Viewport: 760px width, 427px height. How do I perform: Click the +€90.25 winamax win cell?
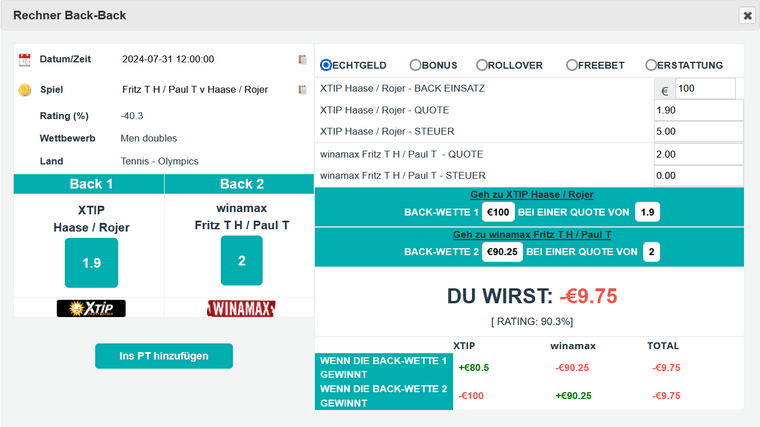pyautogui.click(x=573, y=396)
